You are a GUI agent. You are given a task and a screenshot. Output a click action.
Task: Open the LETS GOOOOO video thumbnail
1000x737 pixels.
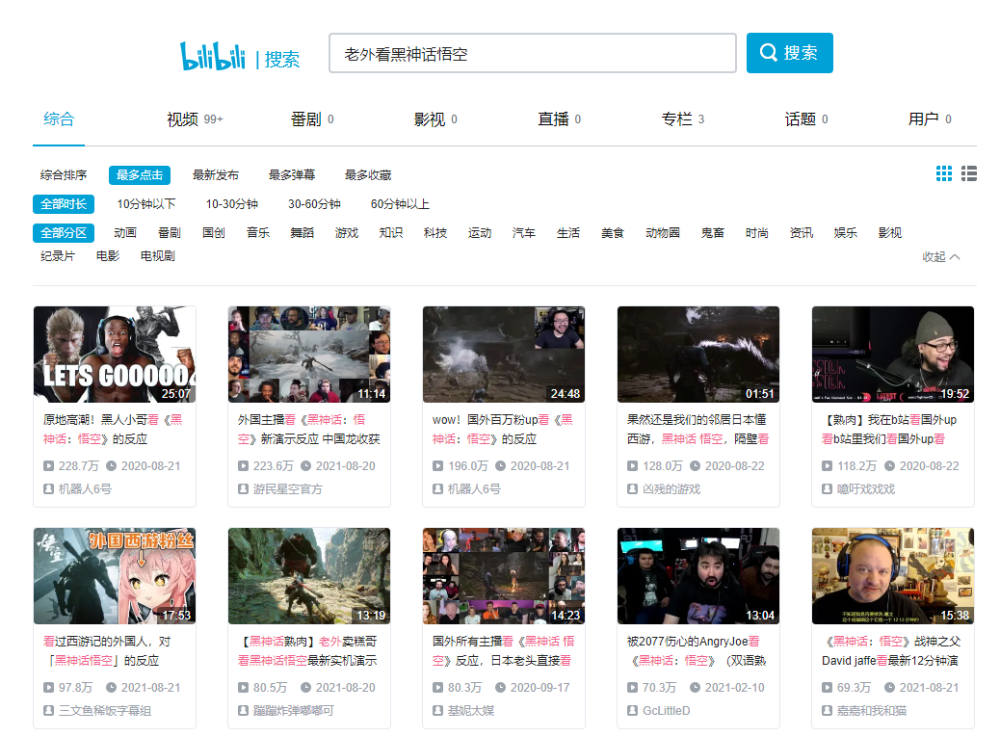(x=115, y=354)
